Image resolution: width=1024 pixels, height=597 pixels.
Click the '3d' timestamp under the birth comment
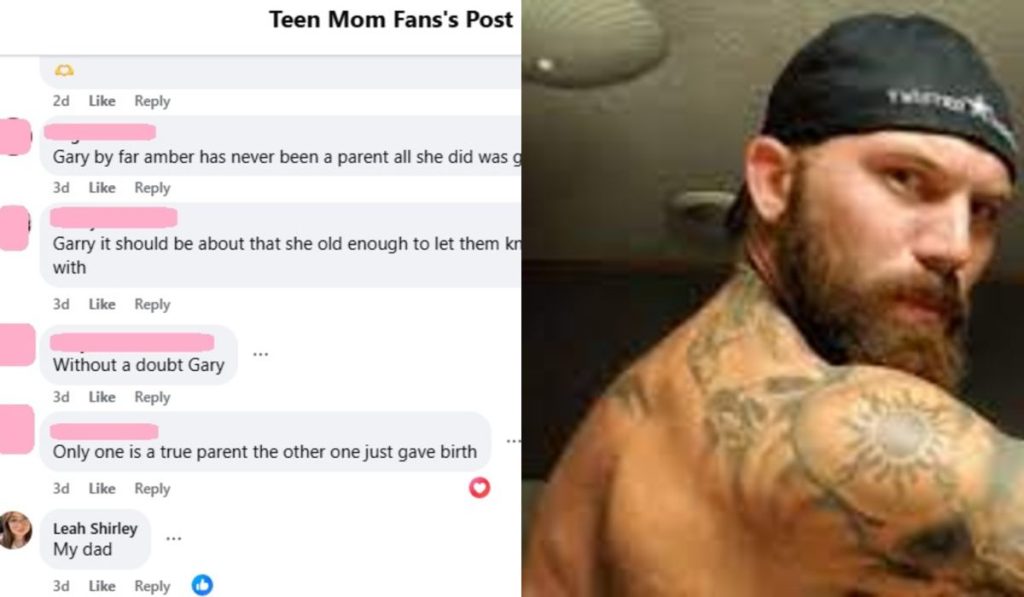pyautogui.click(x=60, y=489)
